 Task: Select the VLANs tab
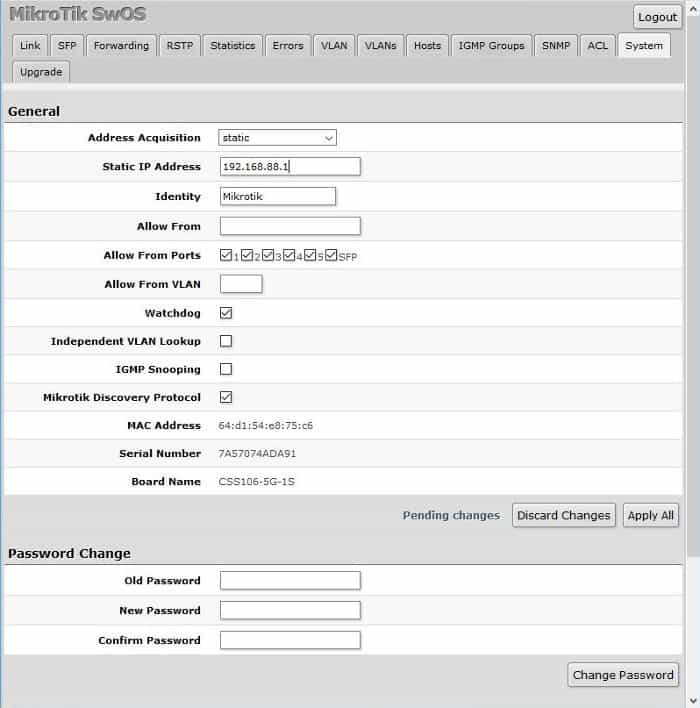click(x=381, y=46)
